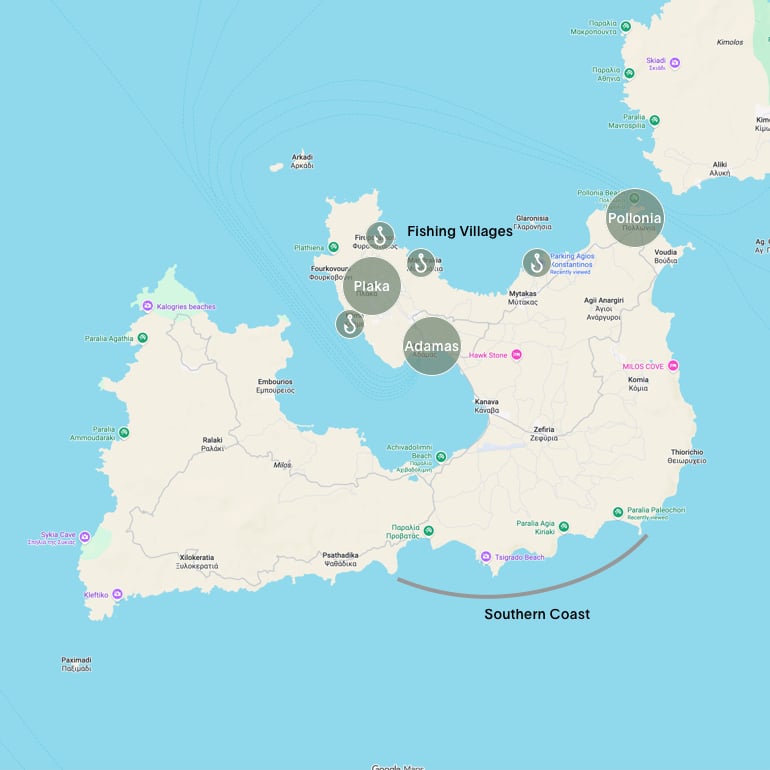
Task: Click the Plaka town circle marker
Action: click(x=372, y=286)
